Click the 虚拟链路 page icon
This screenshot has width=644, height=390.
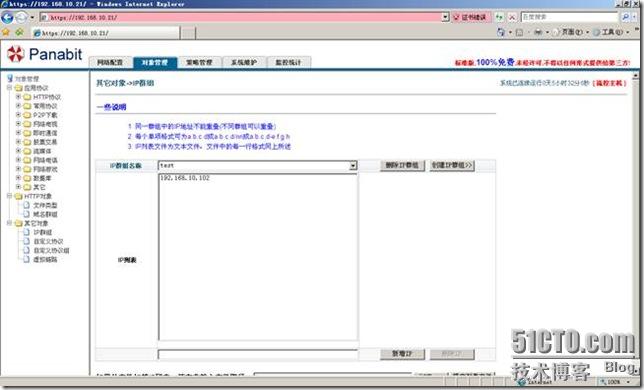click(x=26, y=259)
